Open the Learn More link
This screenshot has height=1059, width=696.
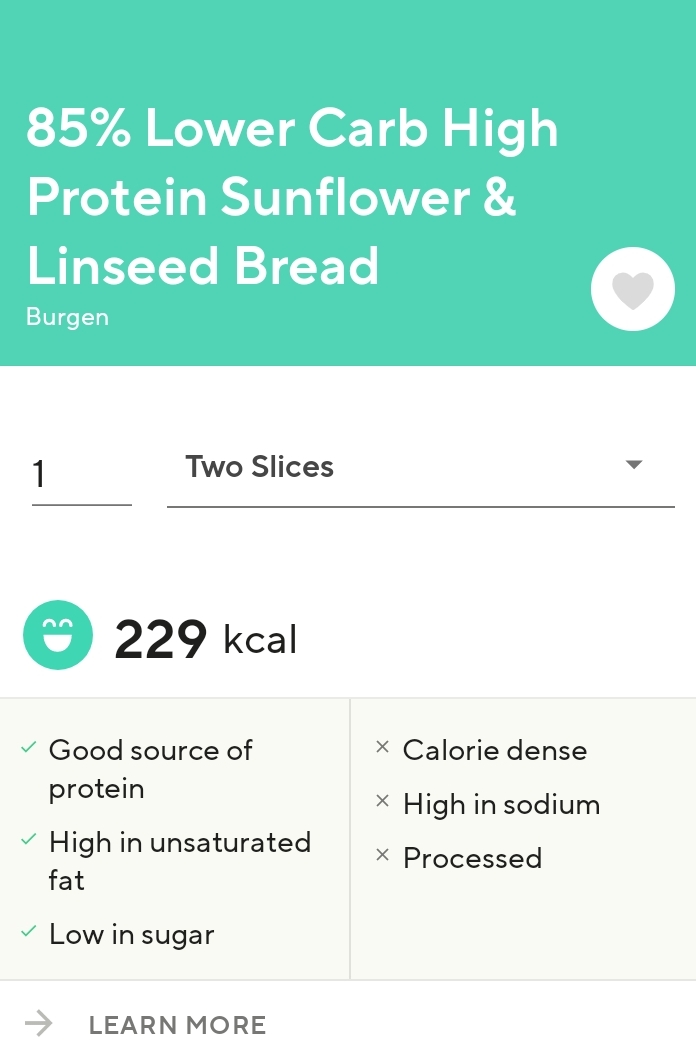click(177, 1025)
